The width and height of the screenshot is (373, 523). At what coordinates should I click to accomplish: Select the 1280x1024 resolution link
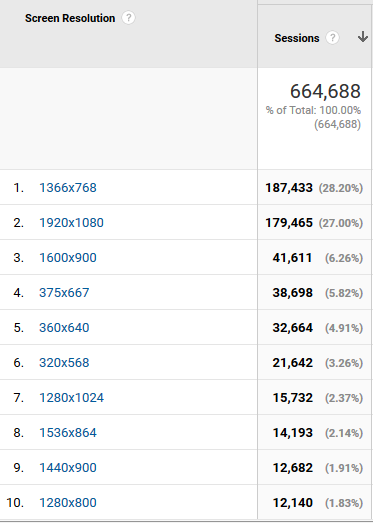71,398
